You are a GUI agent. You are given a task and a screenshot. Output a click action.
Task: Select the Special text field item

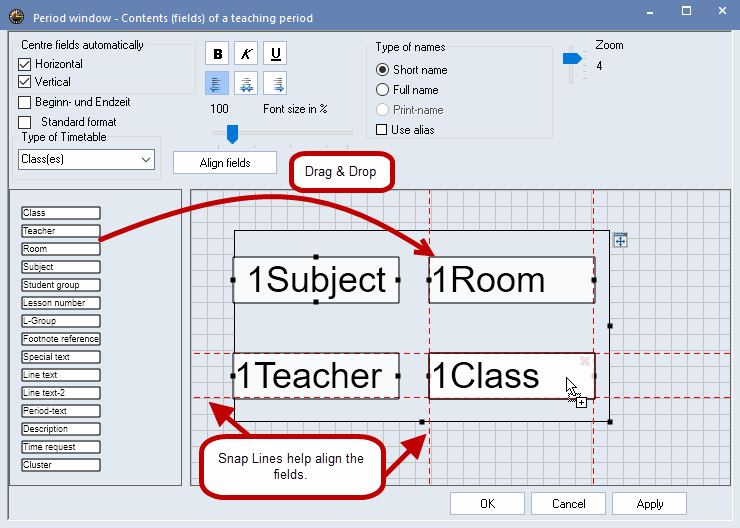[61, 357]
